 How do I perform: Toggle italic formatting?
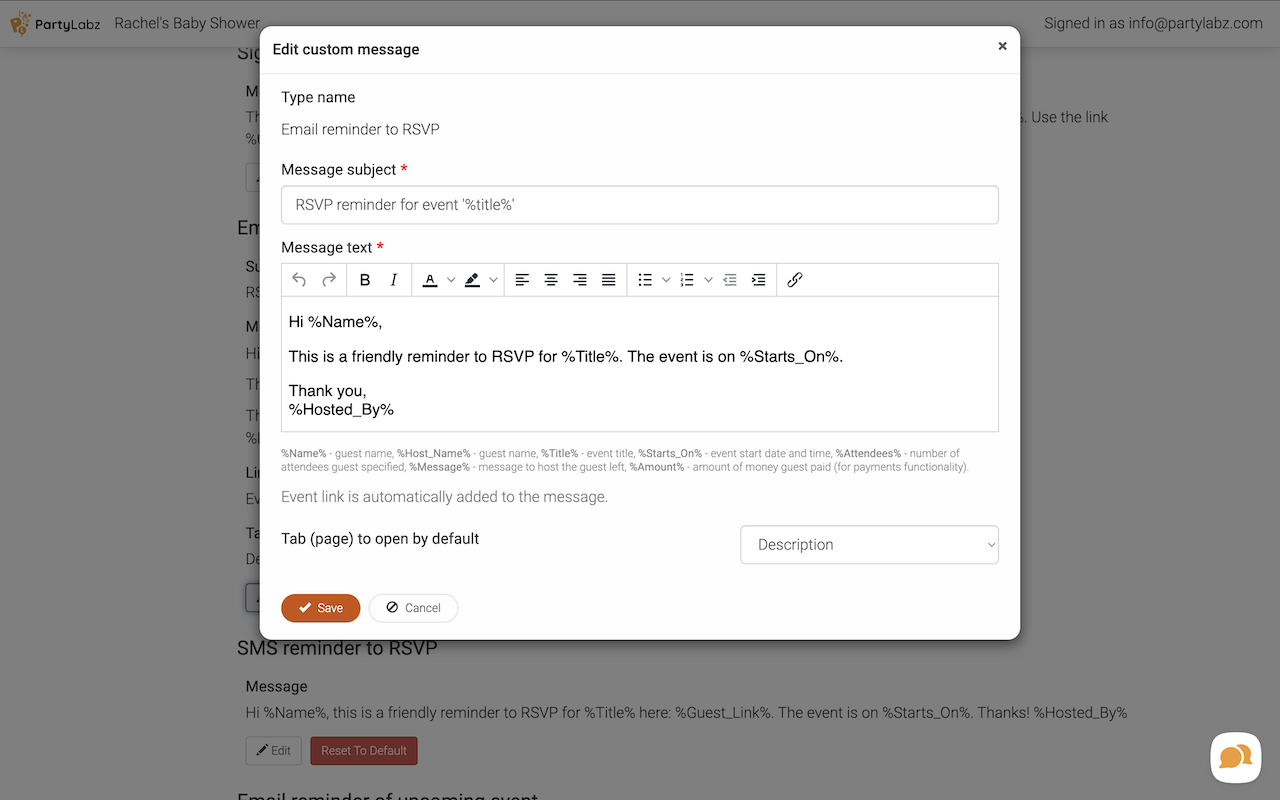[394, 280]
